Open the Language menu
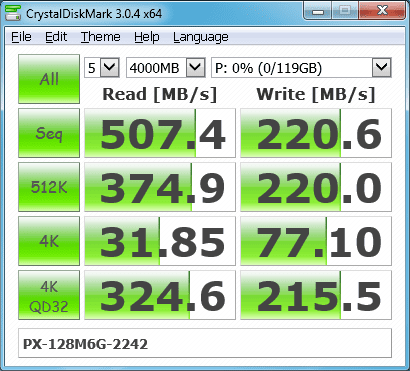410x371 pixels. pyautogui.click(x=201, y=37)
